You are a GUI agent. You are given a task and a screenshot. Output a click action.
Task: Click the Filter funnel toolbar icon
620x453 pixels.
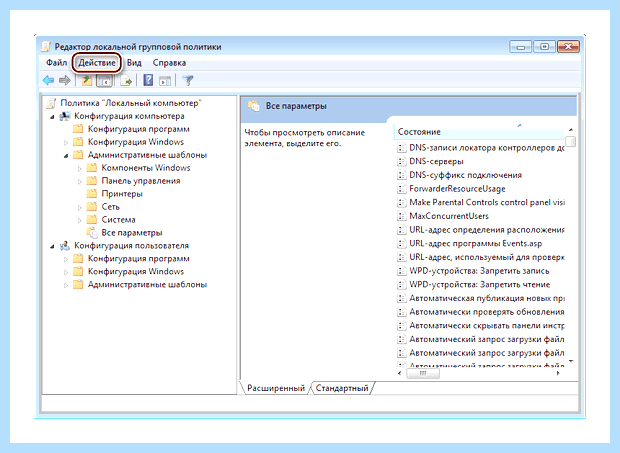[188, 81]
